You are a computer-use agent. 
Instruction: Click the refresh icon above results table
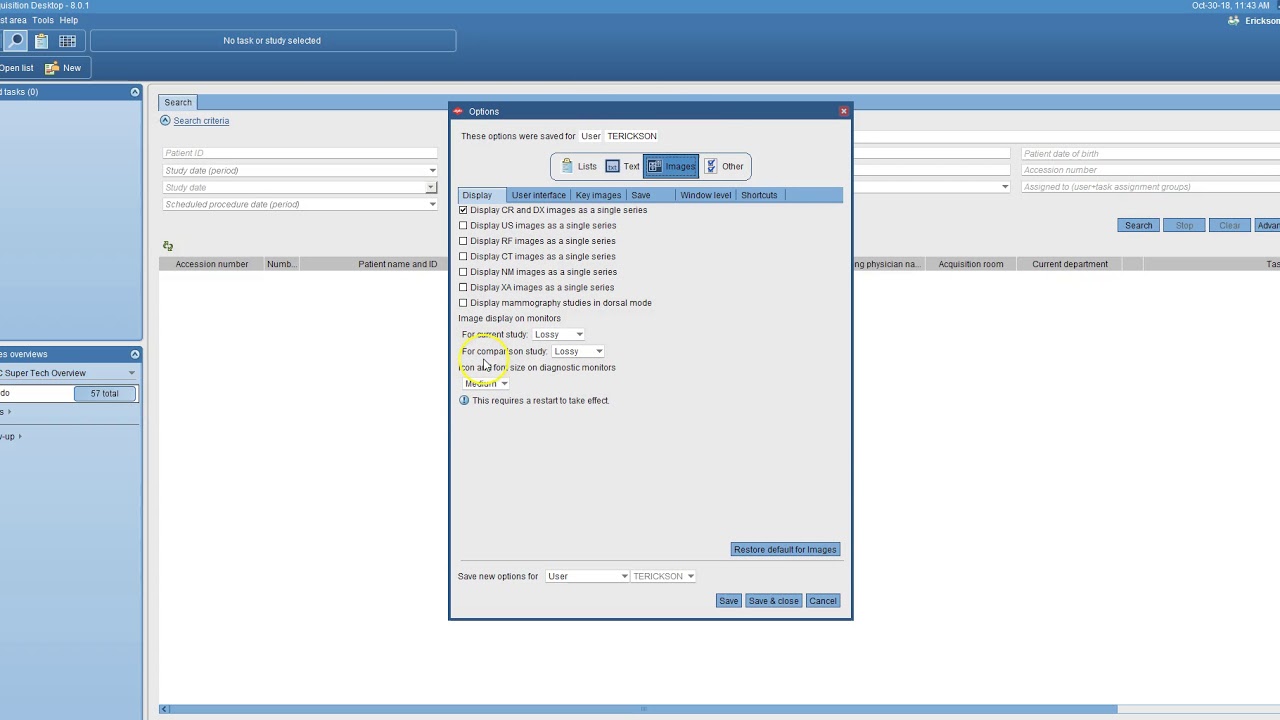click(168, 246)
